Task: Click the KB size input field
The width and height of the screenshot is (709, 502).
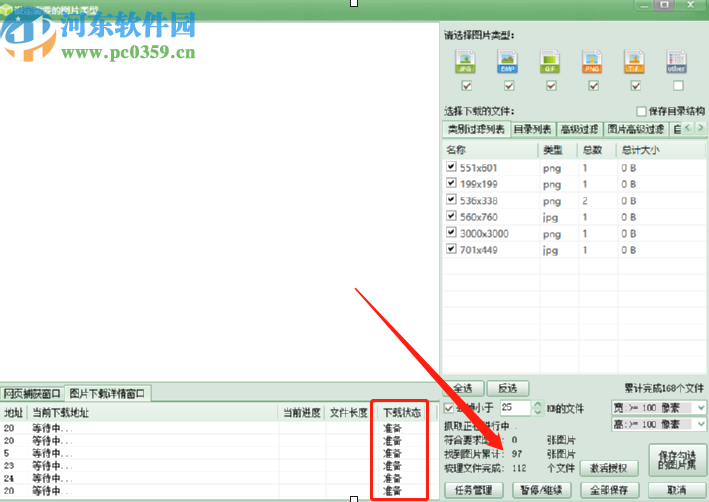Action: pyautogui.click(x=515, y=408)
